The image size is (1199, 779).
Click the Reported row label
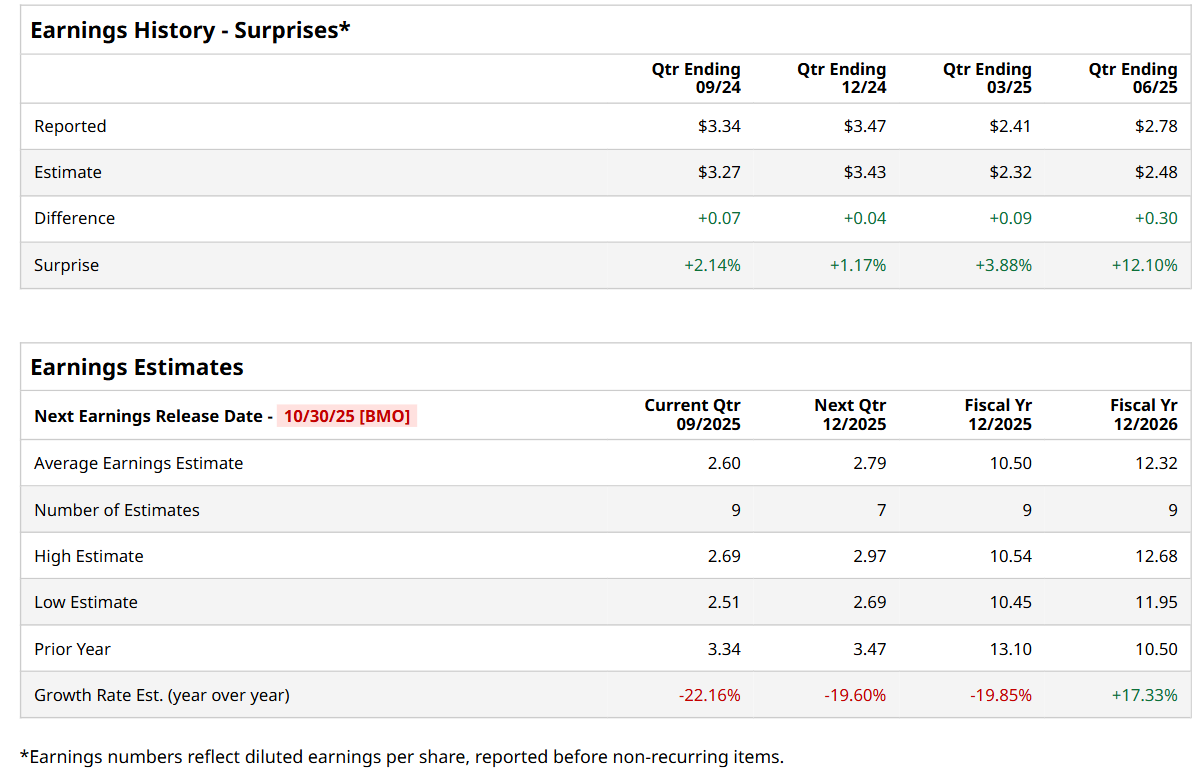click(x=70, y=126)
